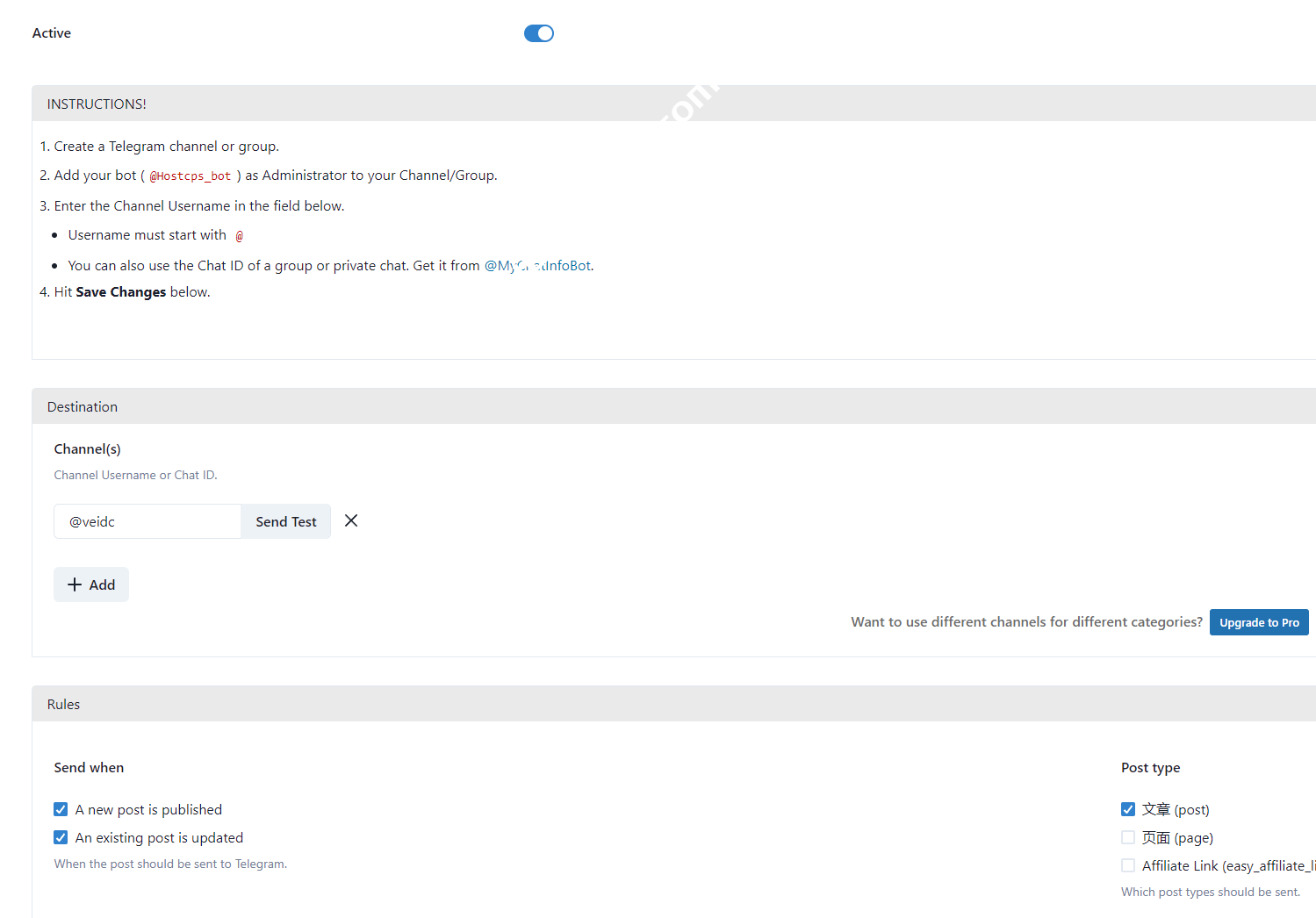Click the Add channel button
Viewport: 1316px width, 918px height.
click(x=91, y=585)
